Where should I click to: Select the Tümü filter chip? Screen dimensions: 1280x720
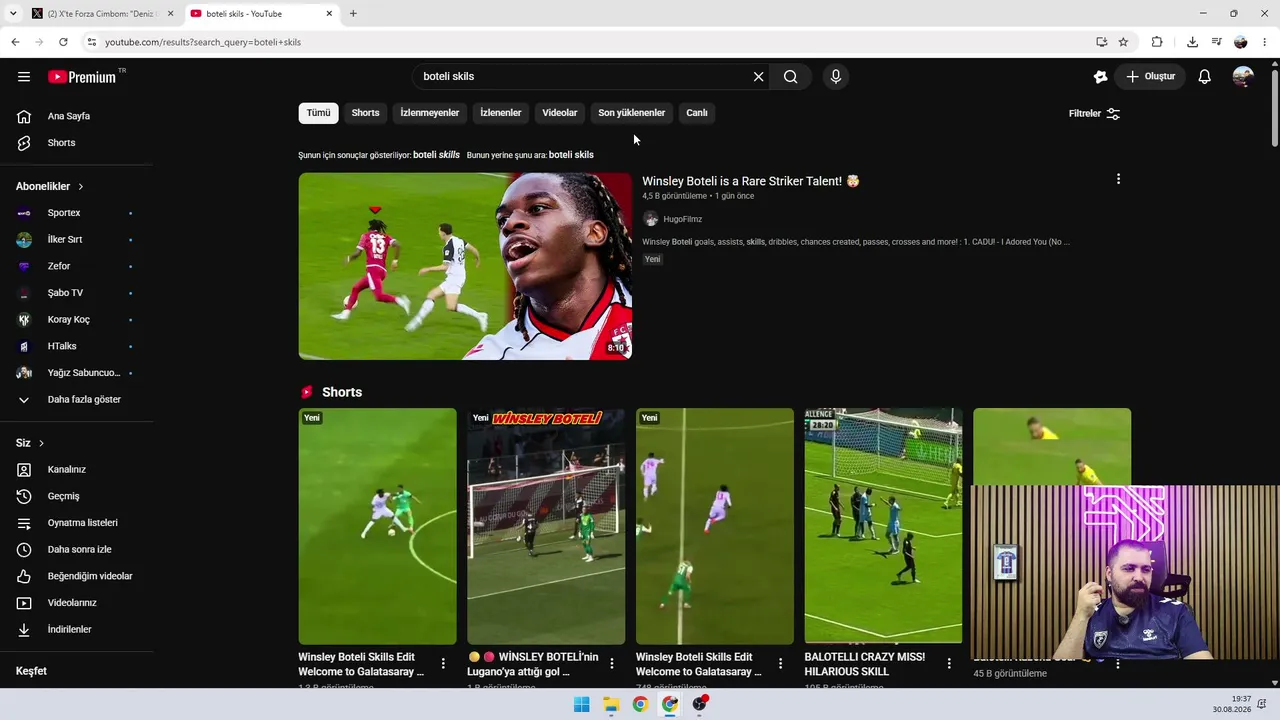click(x=318, y=113)
